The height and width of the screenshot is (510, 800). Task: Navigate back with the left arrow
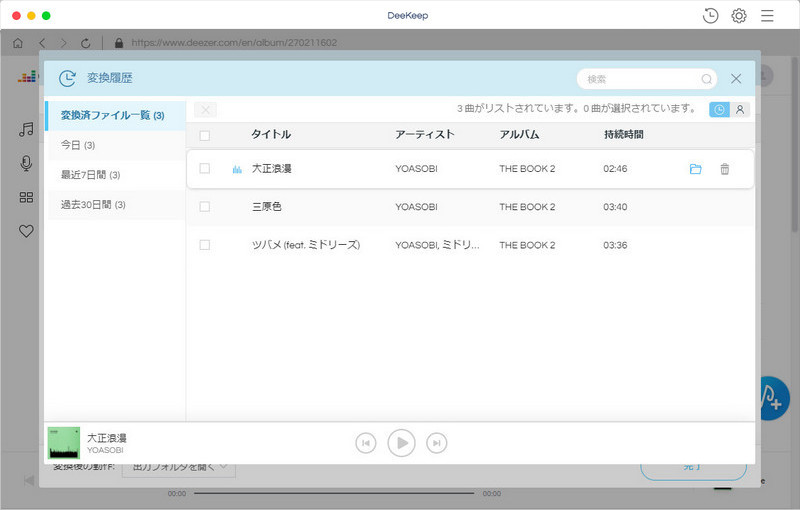42,43
